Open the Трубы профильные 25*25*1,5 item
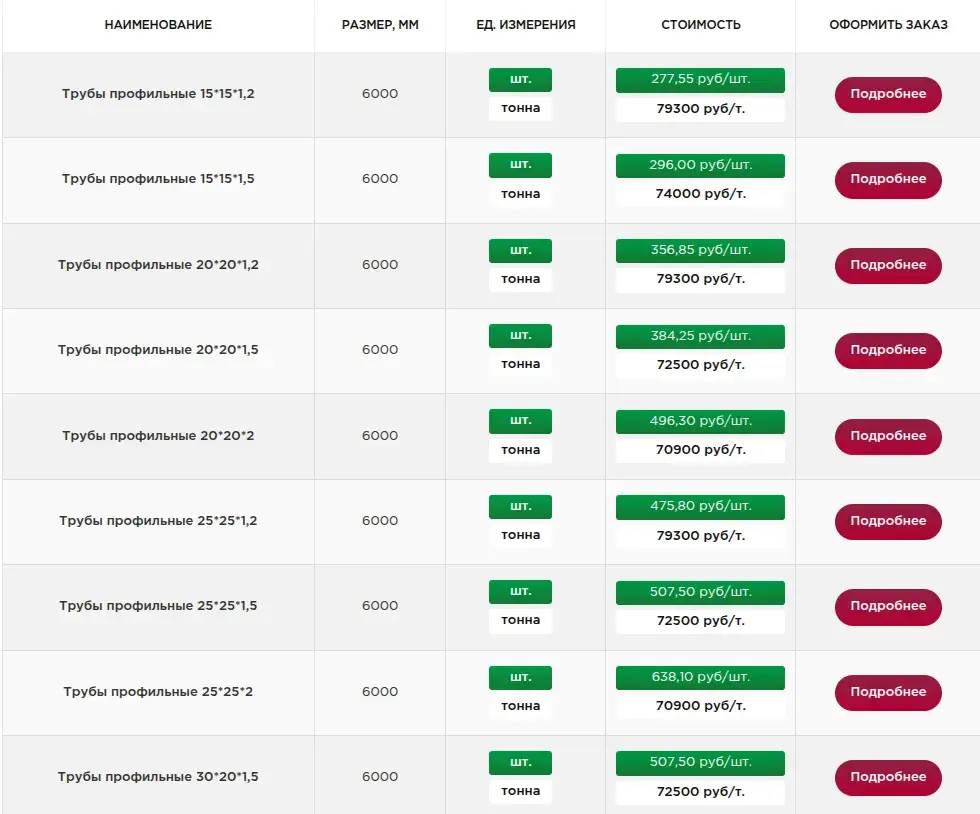 (x=158, y=606)
